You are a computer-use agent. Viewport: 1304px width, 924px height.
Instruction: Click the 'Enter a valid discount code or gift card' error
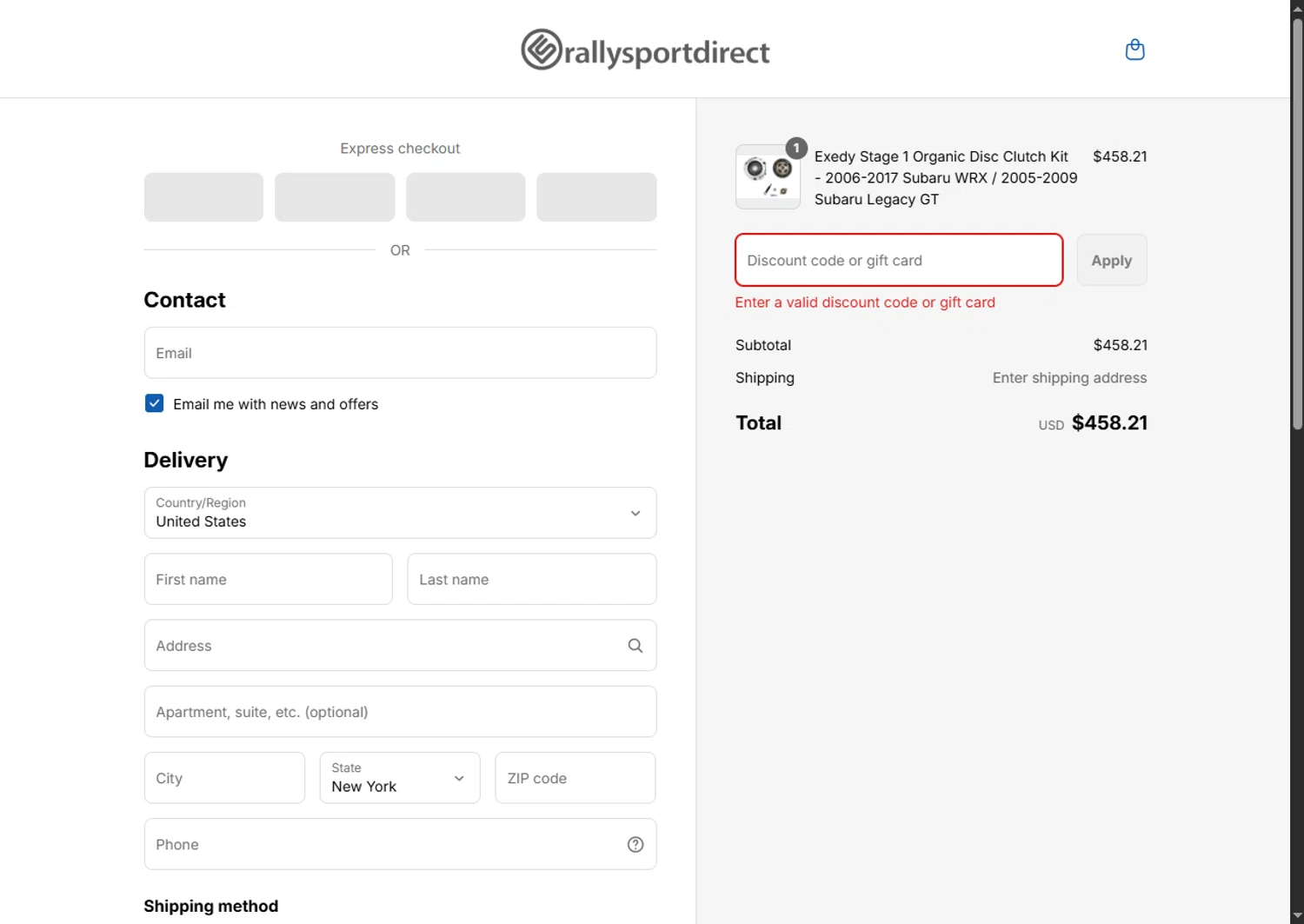865,302
